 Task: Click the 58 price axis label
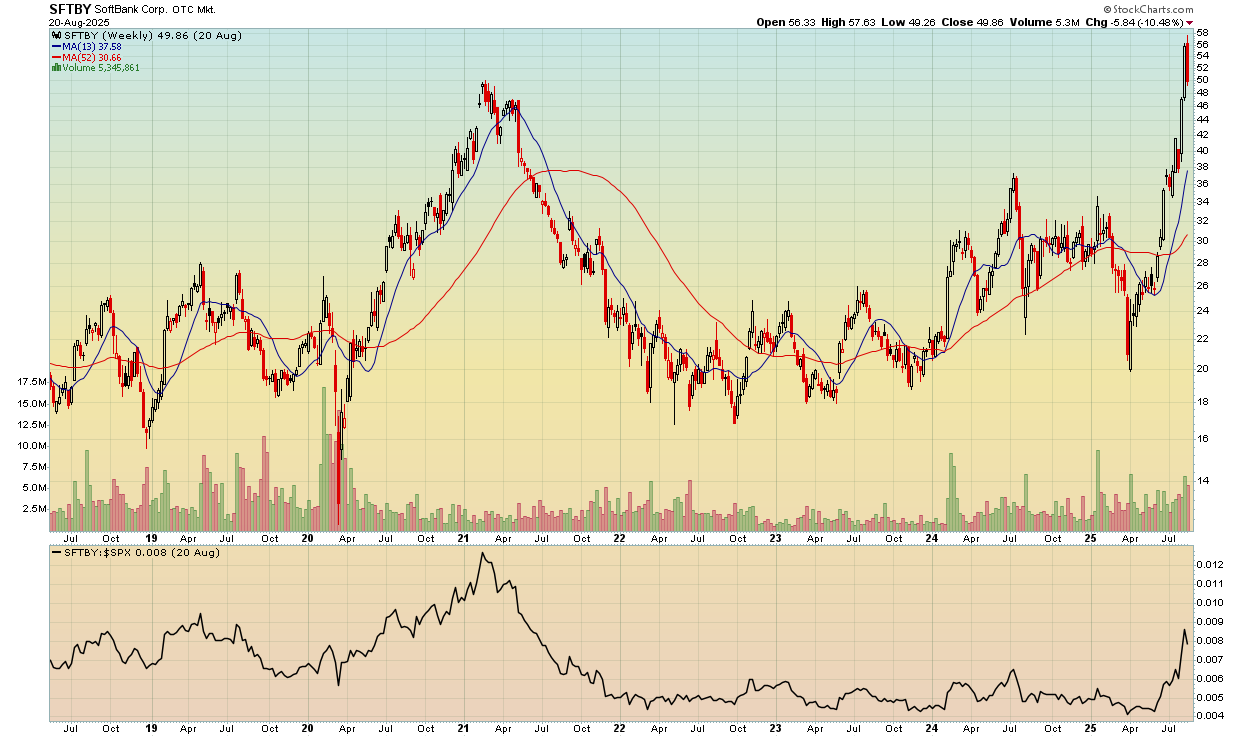point(1202,33)
